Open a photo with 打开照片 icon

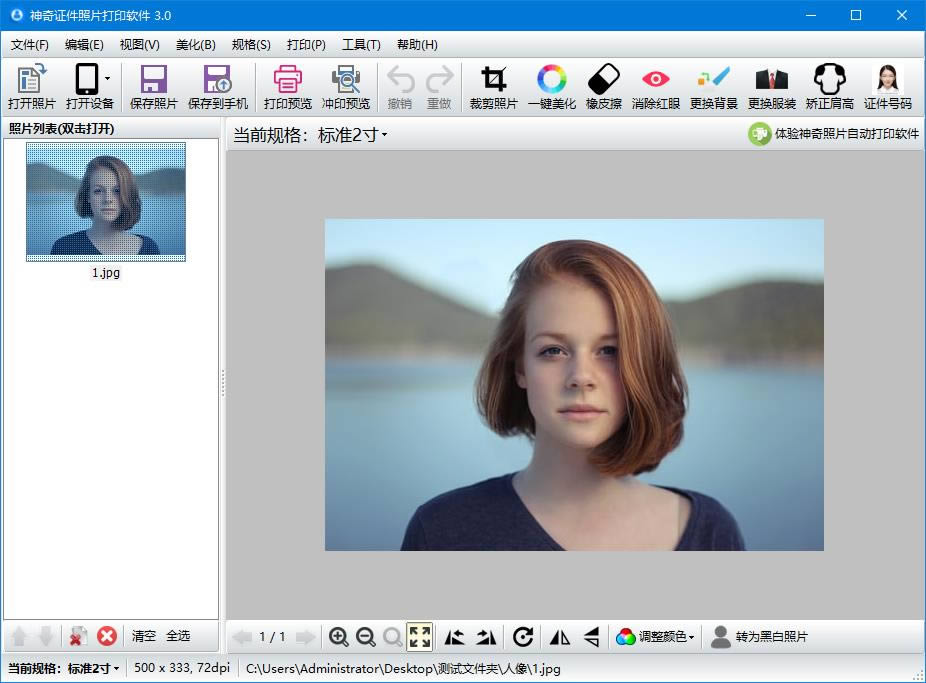31,87
